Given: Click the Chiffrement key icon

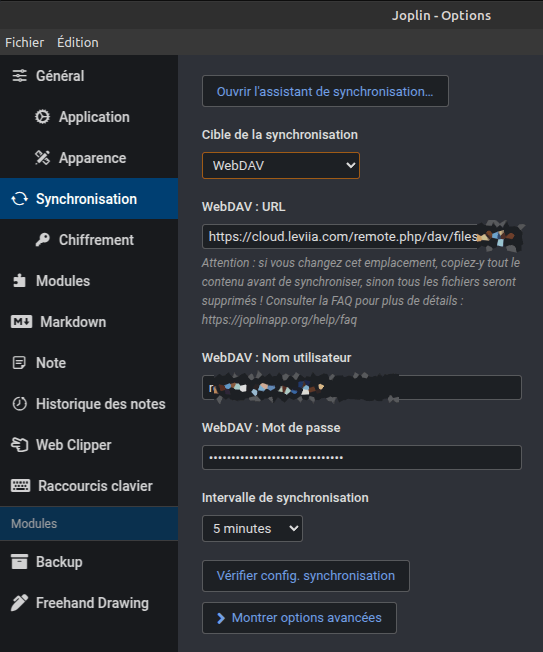Looking at the screenshot, I should point(42,240).
